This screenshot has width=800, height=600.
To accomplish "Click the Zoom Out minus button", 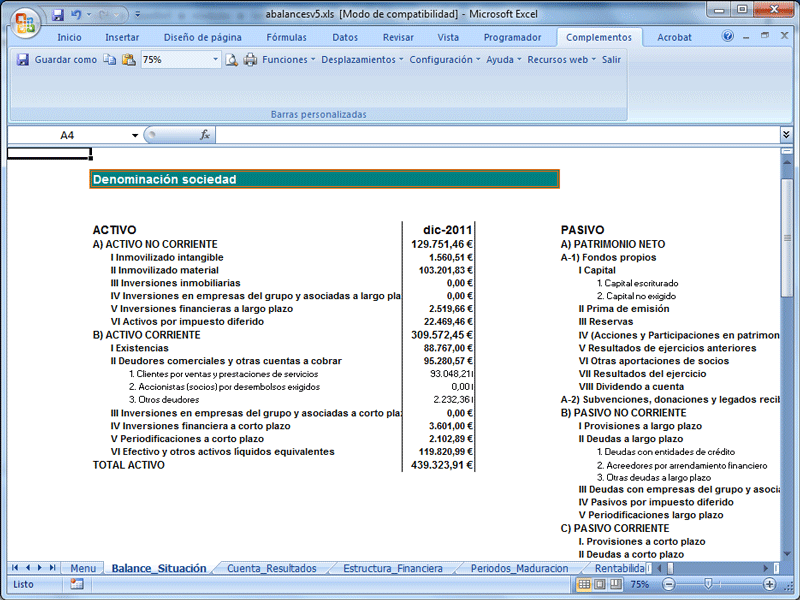I will 668,584.
